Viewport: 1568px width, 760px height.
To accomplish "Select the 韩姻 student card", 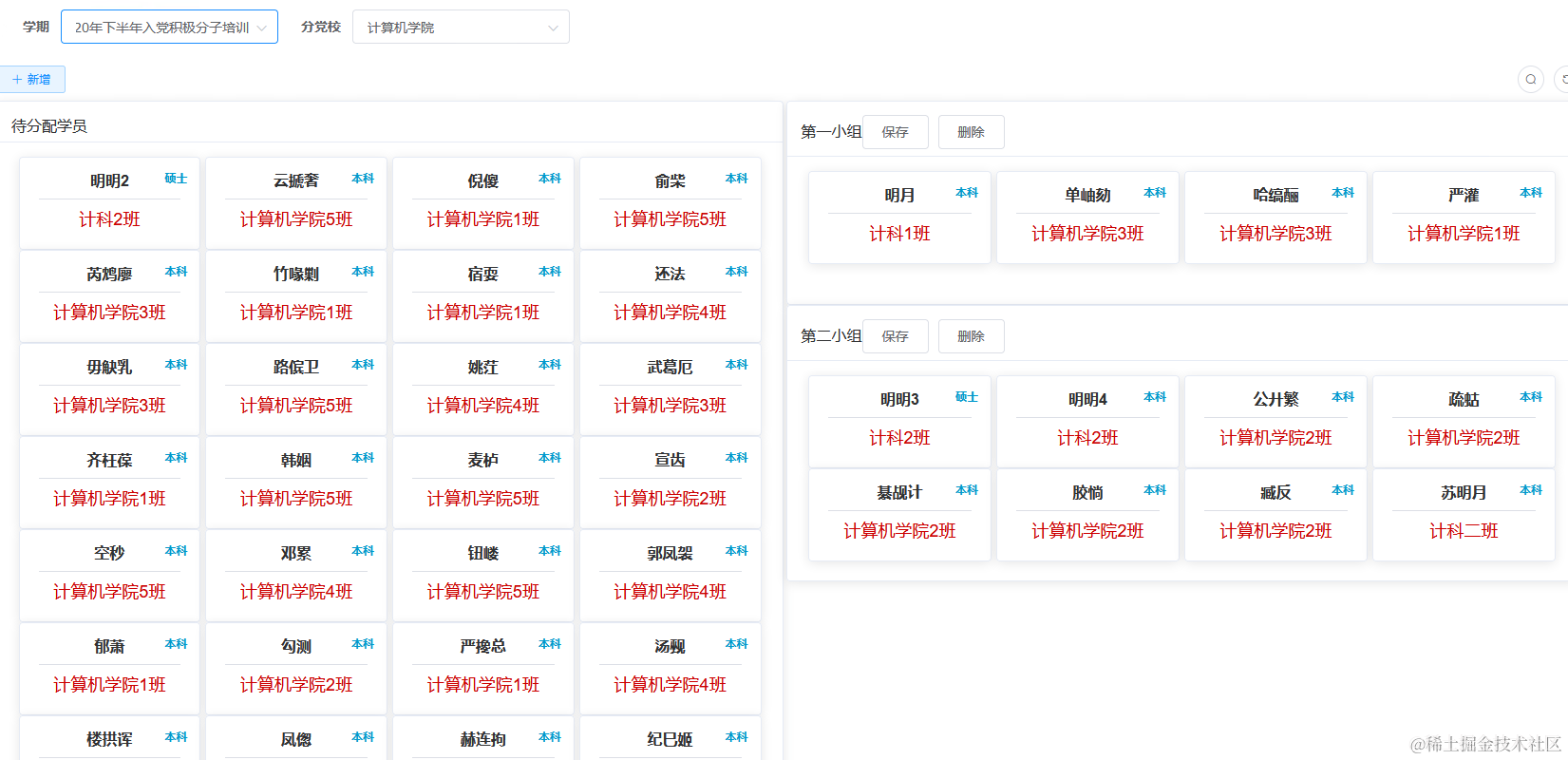I will 296,482.
